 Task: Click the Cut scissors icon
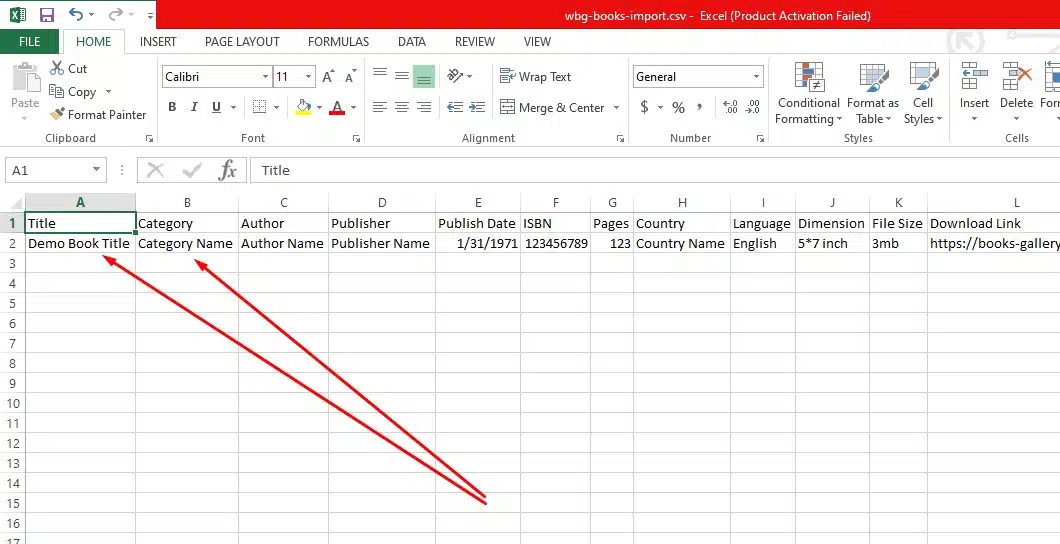pyautogui.click(x=57, y=68)
